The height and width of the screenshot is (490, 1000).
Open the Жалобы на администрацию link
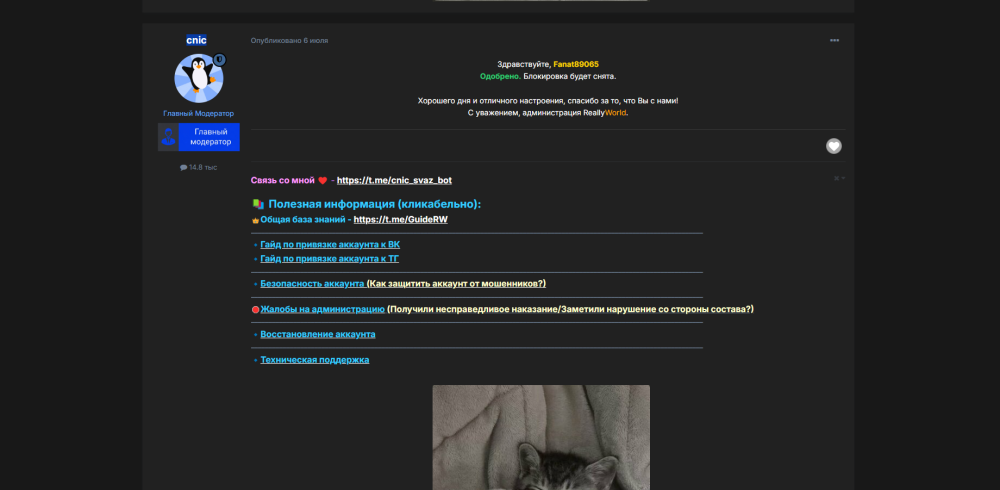(323, 309)
